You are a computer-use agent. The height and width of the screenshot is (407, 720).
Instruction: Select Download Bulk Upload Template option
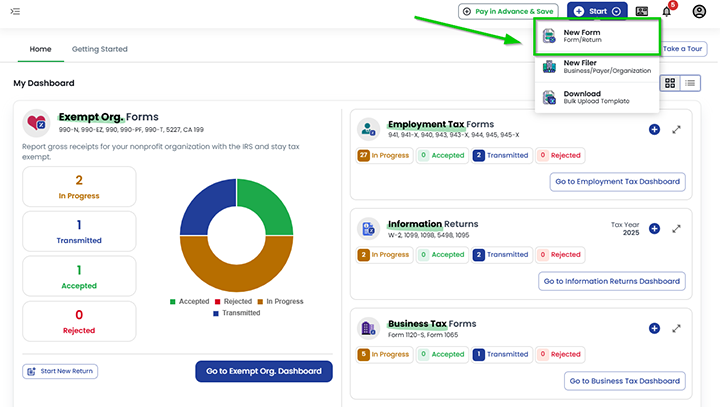597,97
